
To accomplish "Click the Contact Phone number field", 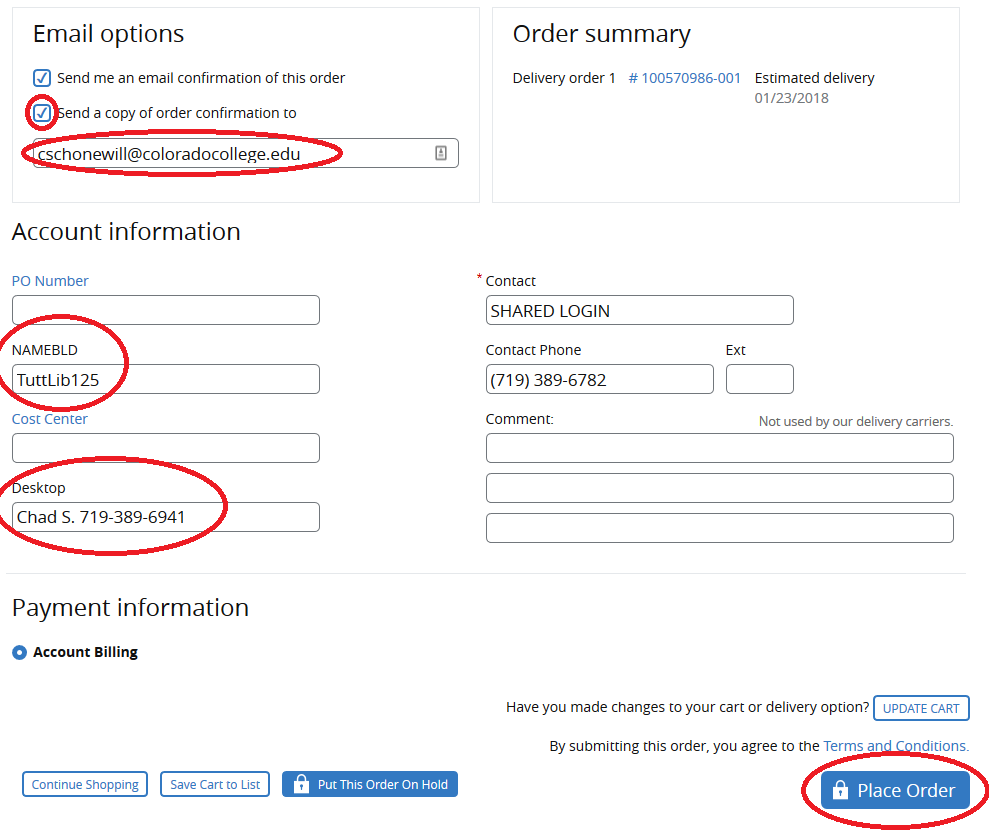I will click(600, 379).
